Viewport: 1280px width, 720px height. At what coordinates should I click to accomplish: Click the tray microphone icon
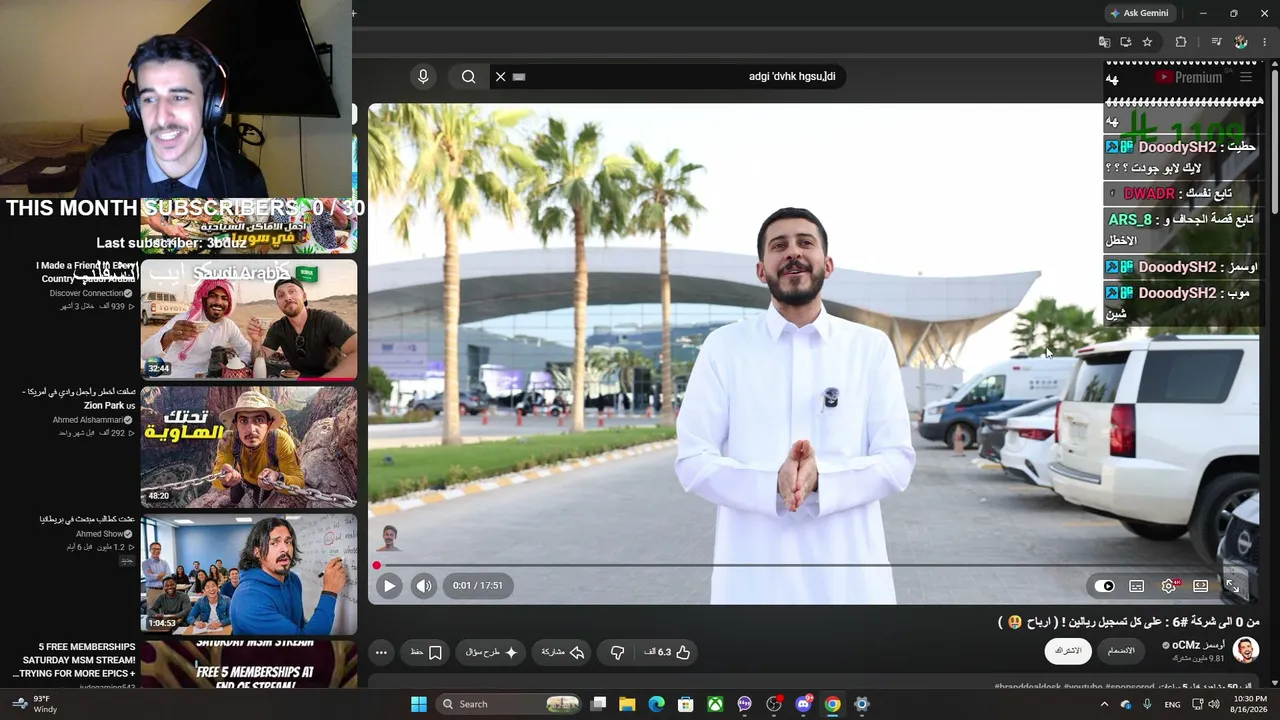[x=1147, y=704]
